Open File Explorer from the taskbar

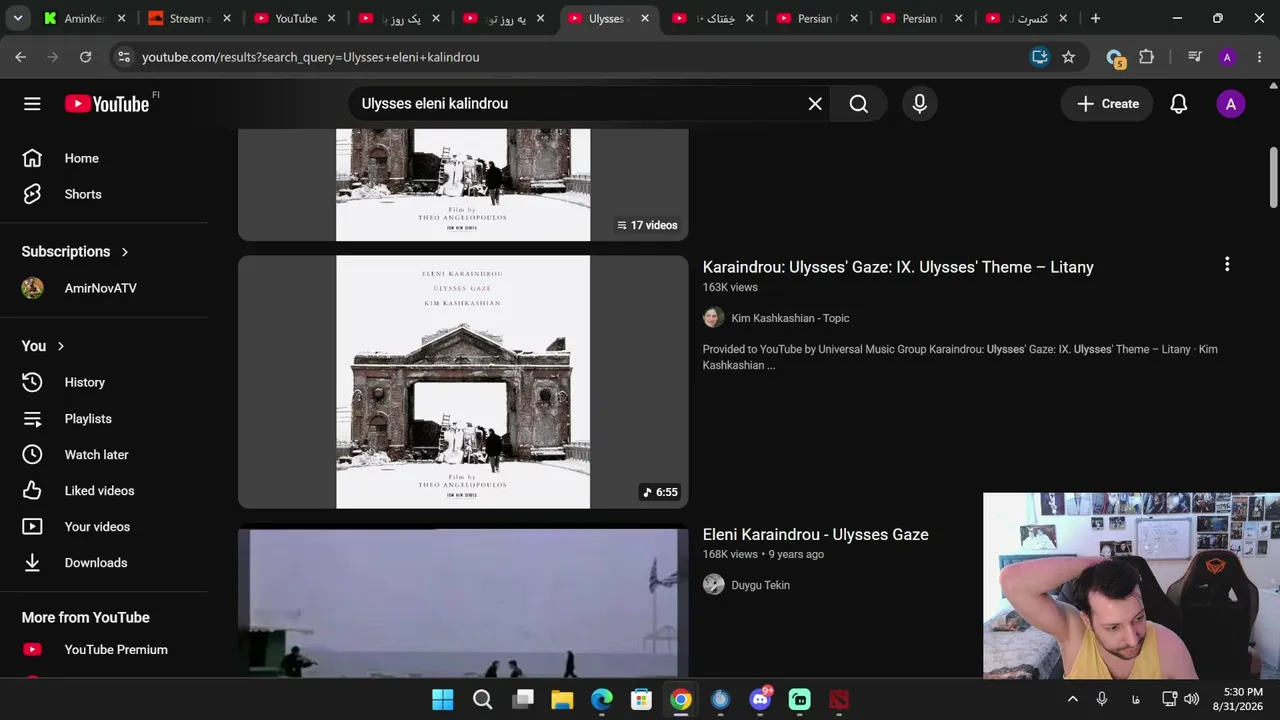point(562,699)
